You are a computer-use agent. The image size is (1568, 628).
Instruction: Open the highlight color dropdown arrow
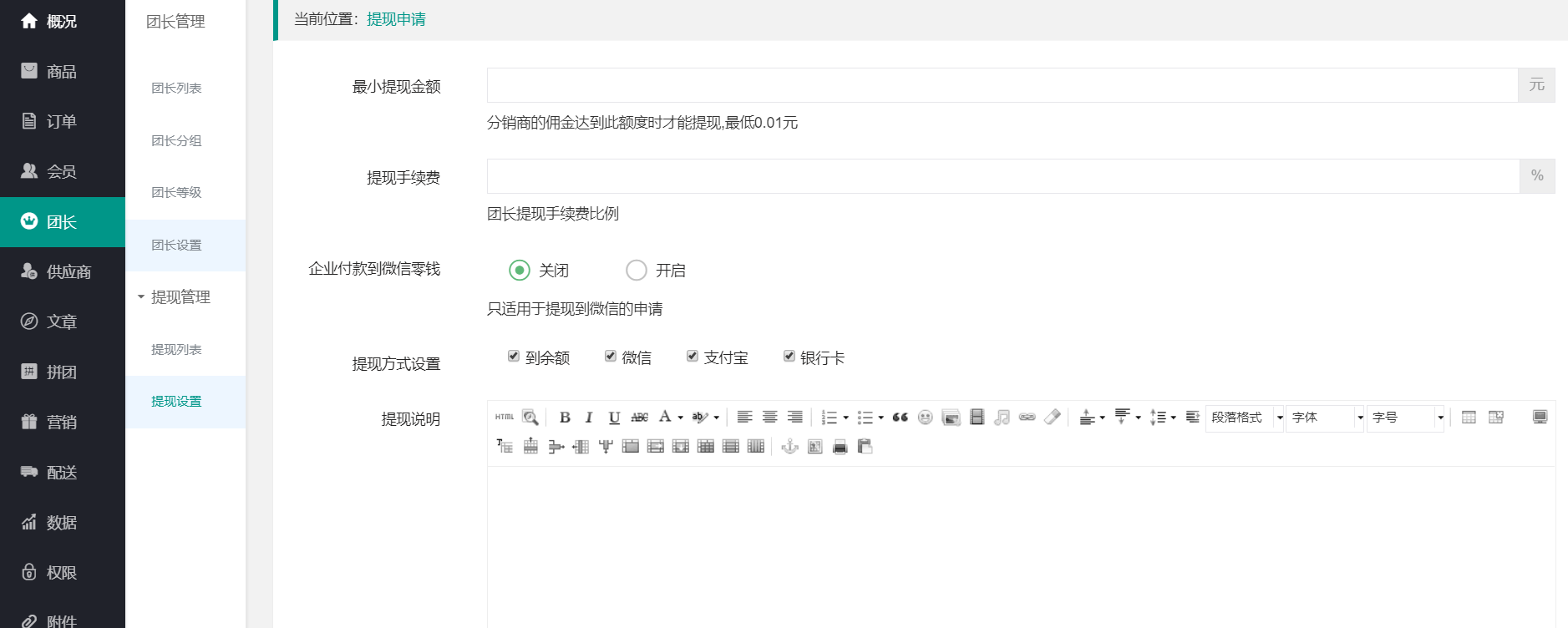coord(716,418)
